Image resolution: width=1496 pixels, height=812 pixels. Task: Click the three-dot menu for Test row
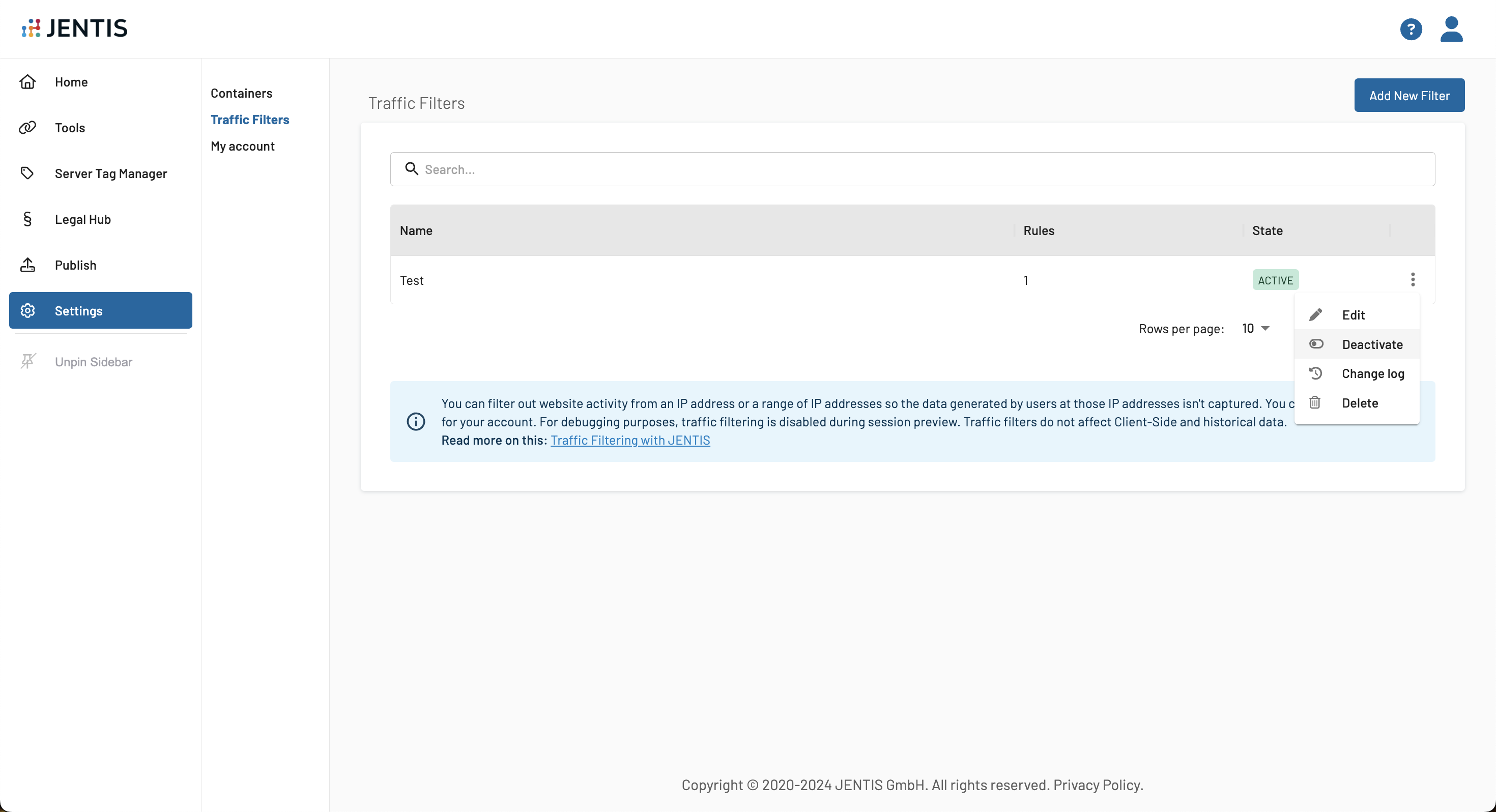point(1413,279)
